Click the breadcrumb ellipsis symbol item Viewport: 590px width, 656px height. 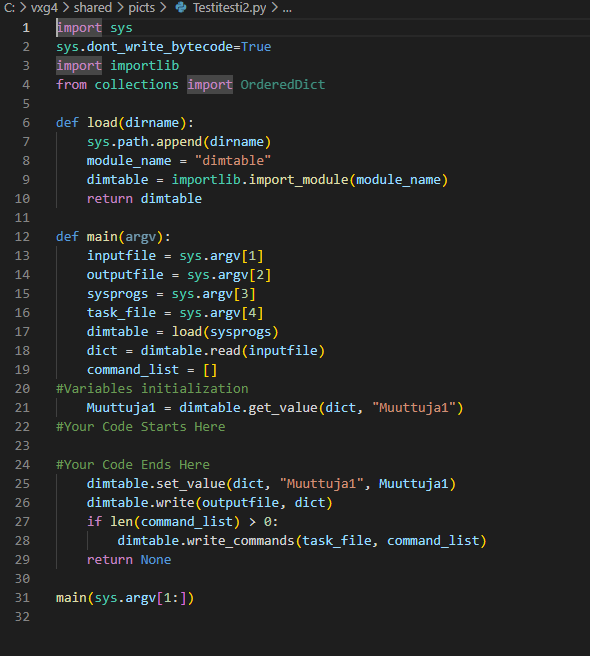point(287,8)
